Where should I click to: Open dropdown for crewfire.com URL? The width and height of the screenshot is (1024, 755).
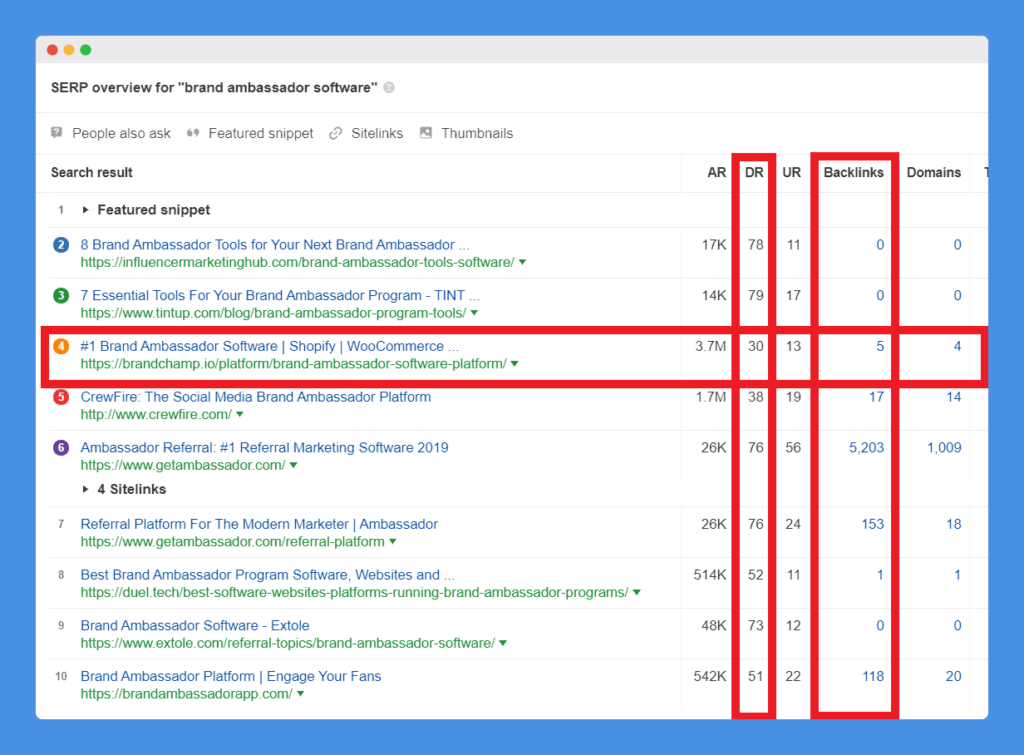240,414
